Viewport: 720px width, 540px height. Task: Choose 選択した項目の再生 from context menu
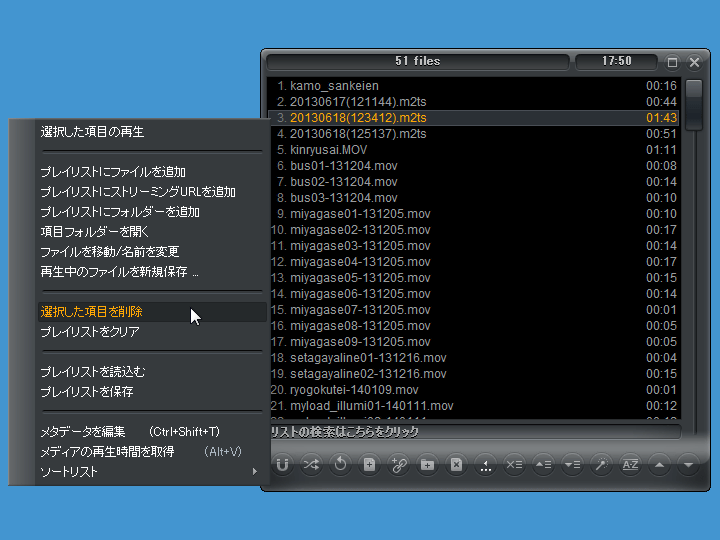point(152,132)
